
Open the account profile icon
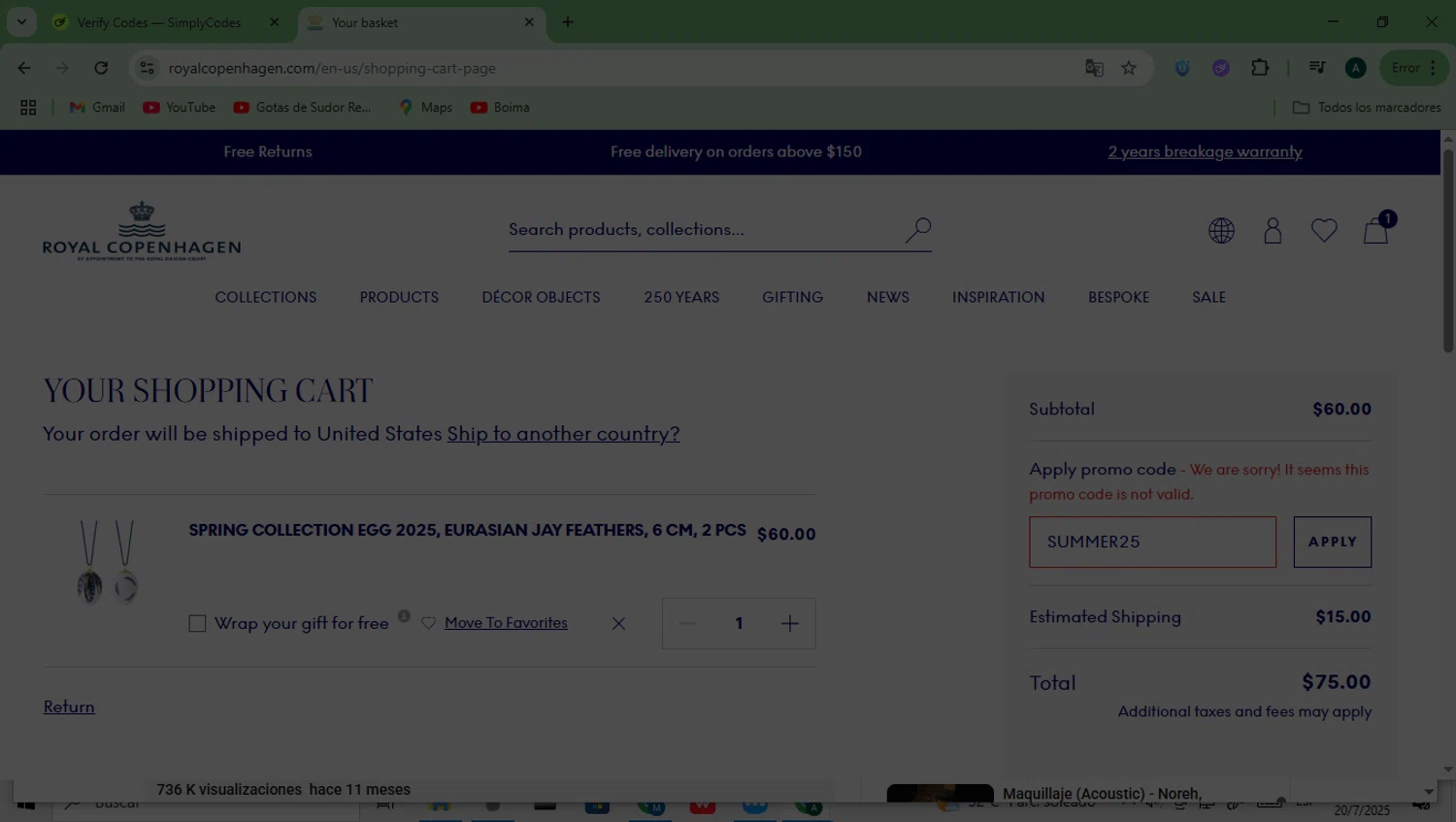tap(1273, 230)
